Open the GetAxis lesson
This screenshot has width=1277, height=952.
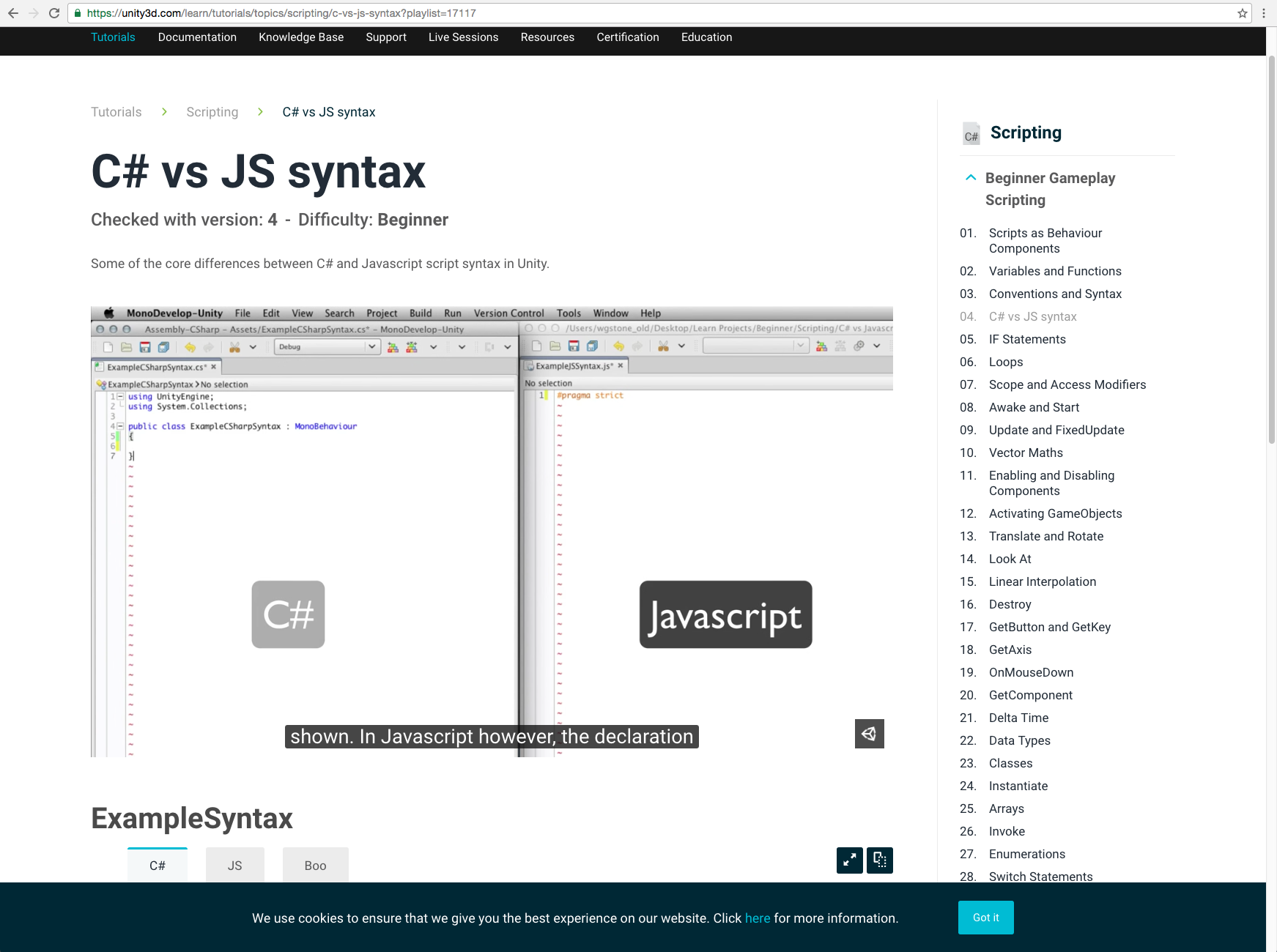1010,650
